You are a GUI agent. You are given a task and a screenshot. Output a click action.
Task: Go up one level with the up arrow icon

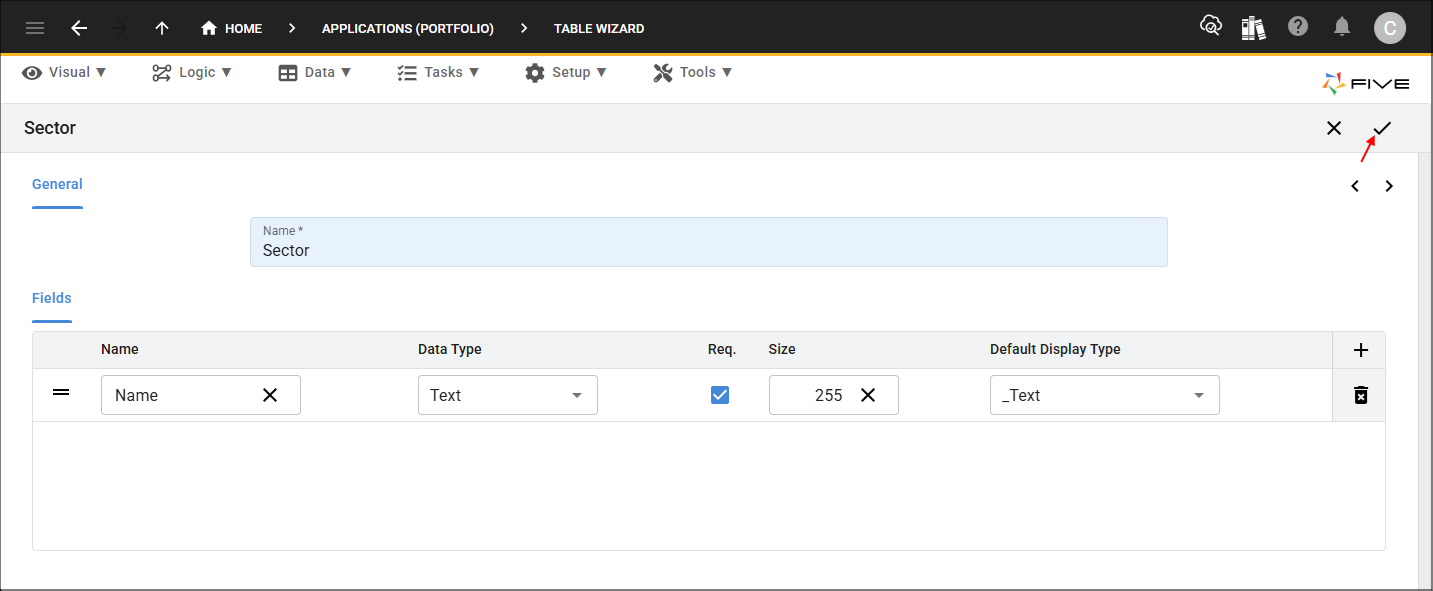point(162,28)
